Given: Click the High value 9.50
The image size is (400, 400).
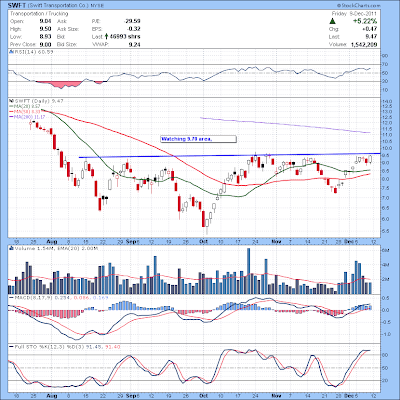Looking at the screenshot, I should (x=45, y=29).
